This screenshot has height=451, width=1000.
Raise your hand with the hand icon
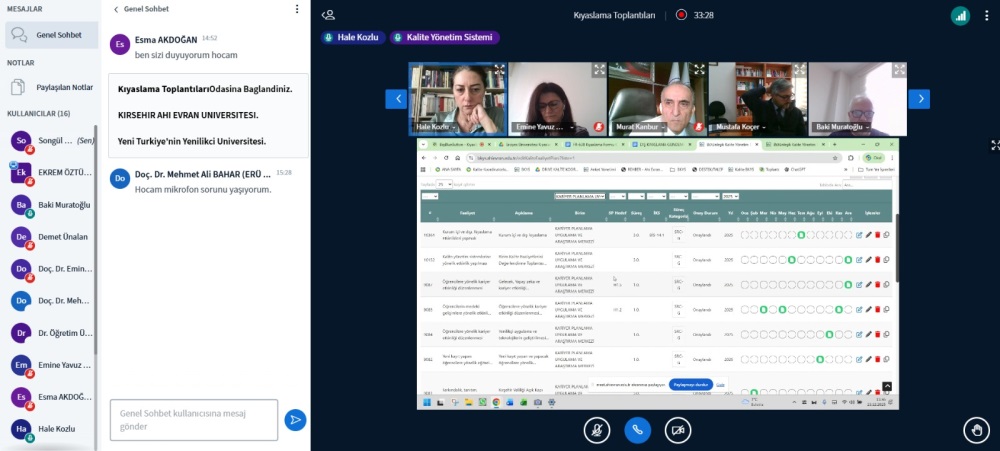tap(976, 429)
